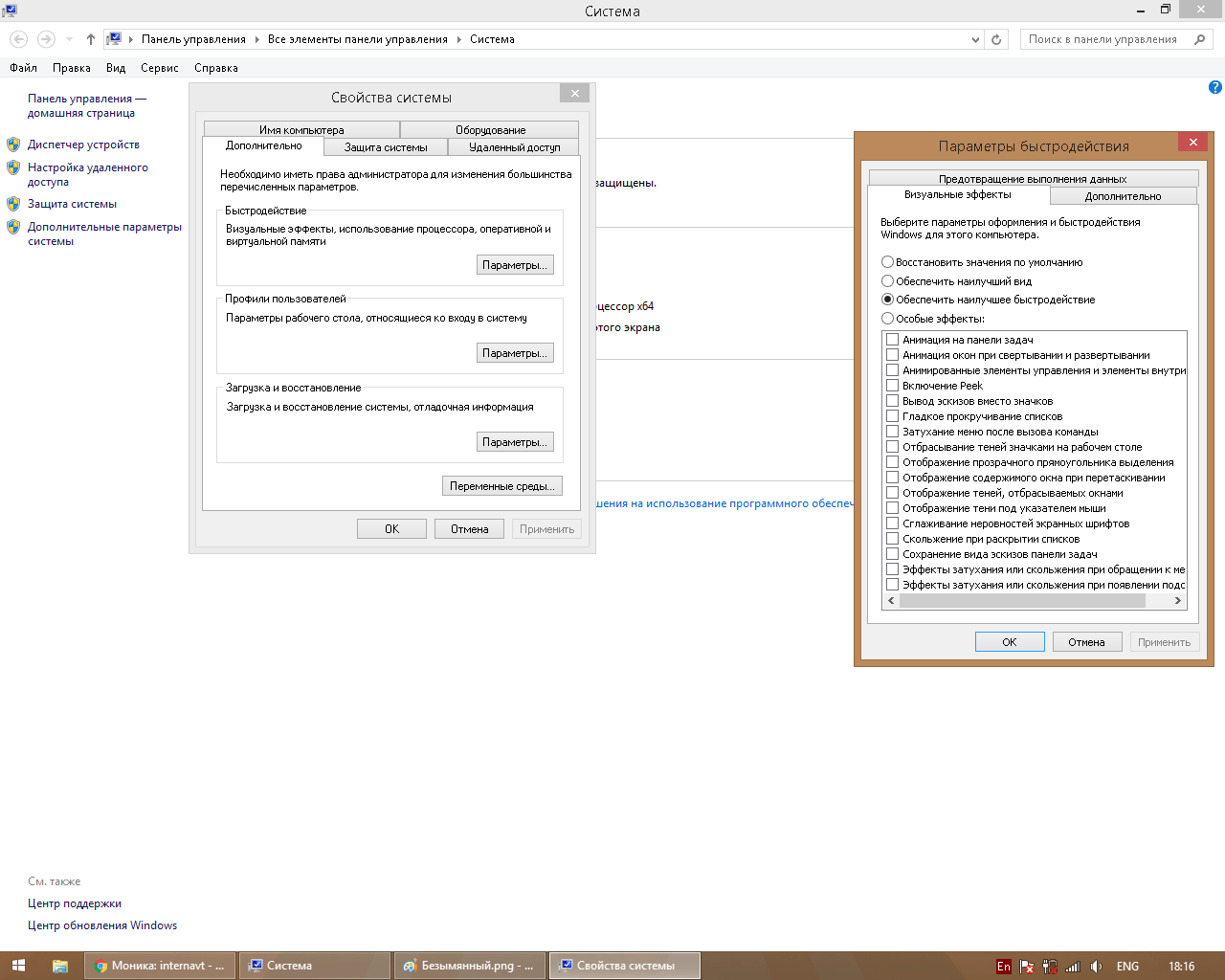Enable Вывод эскизов вместо значков checkbox

[893, 401]
